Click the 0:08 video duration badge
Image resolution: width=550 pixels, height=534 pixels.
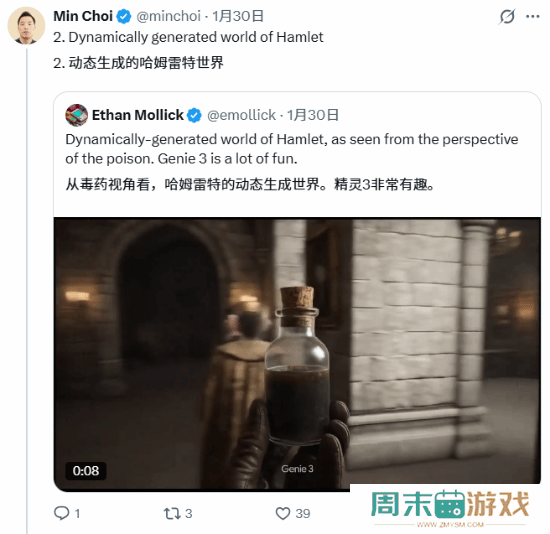[x=86, y=470]
